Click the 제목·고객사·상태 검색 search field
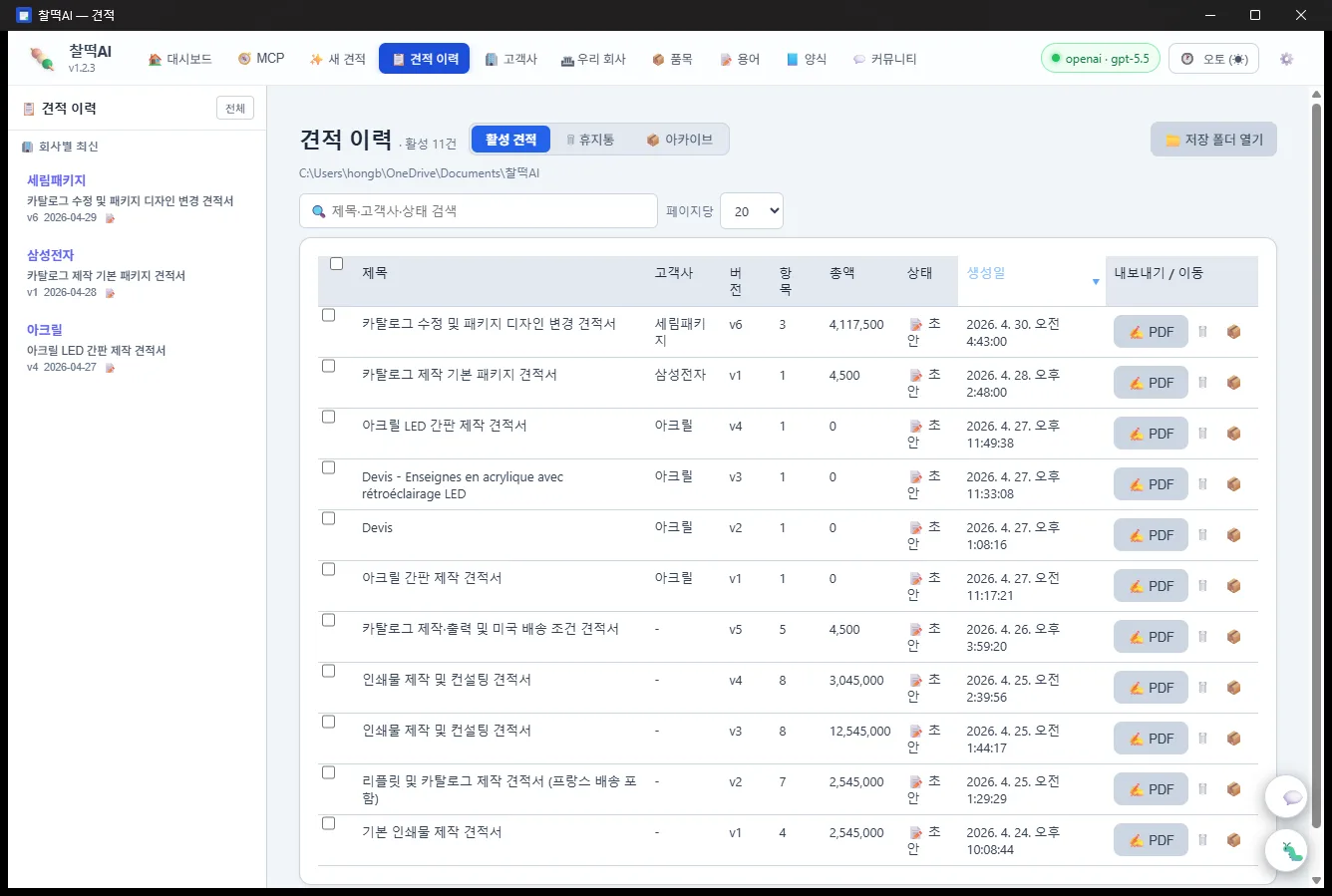 (479, 211)
